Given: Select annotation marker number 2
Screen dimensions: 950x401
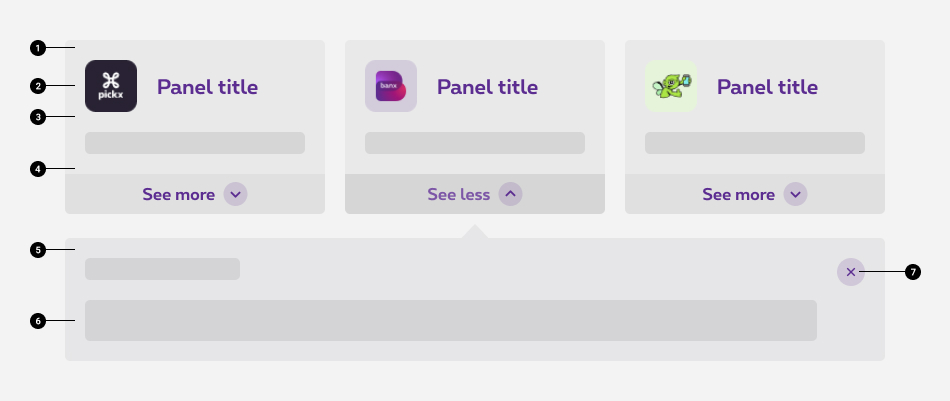Looking at the screenshot, I should pyautogui.click(x=38, y=86).
